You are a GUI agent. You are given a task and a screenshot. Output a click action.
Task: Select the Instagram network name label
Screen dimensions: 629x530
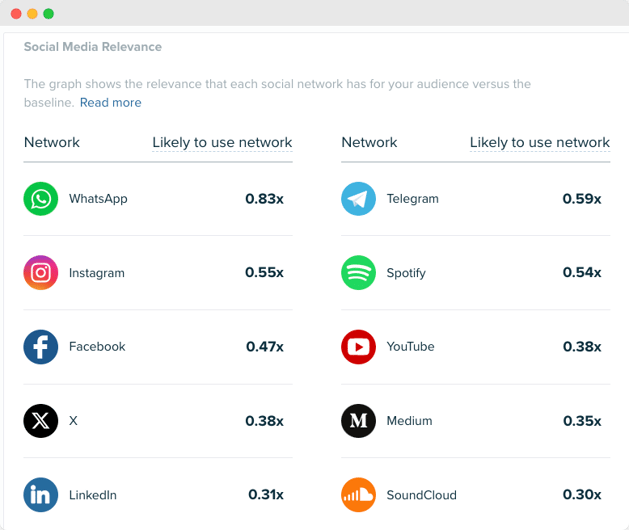pos(97,273)
